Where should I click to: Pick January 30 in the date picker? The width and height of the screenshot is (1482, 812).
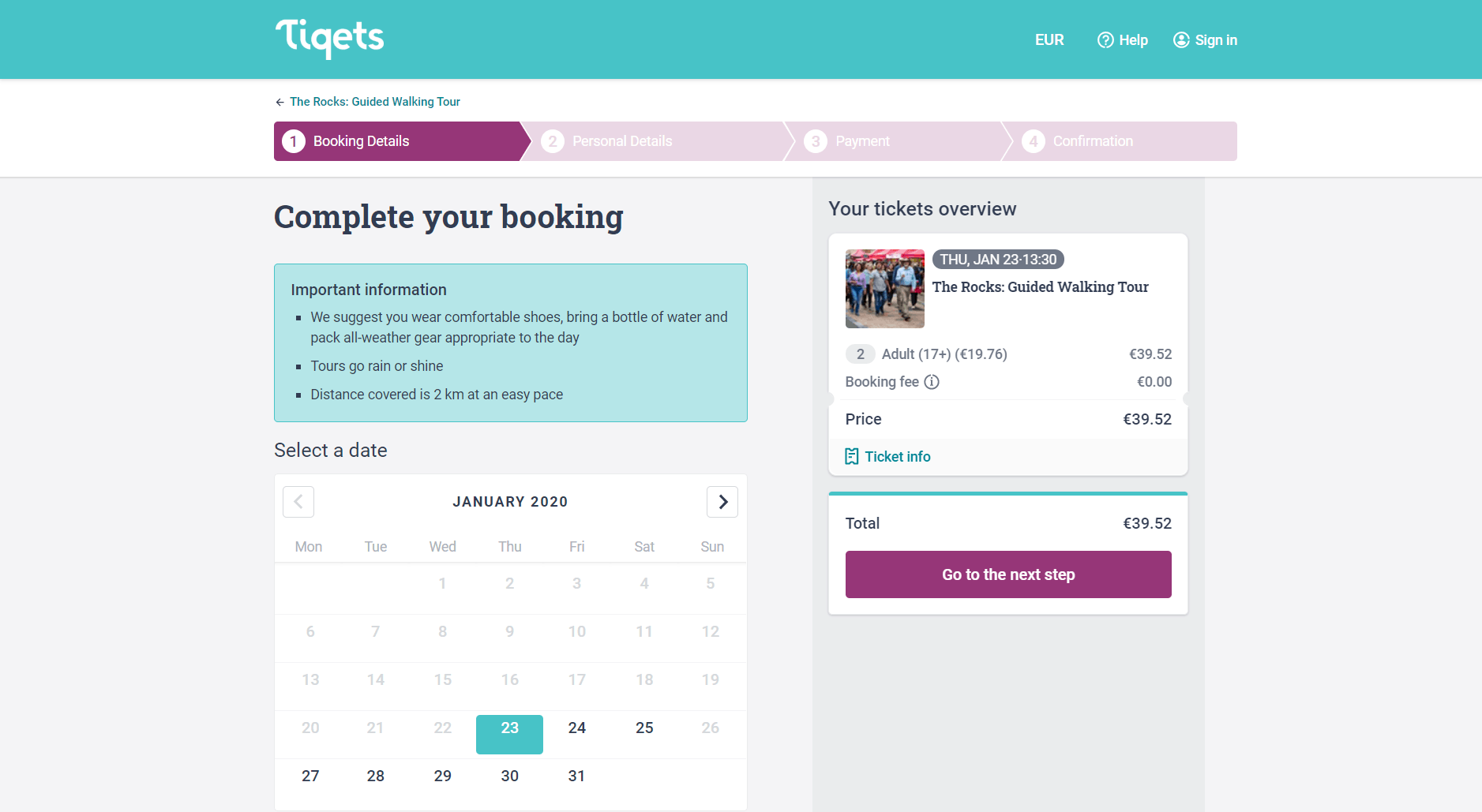tap(510, 776)
